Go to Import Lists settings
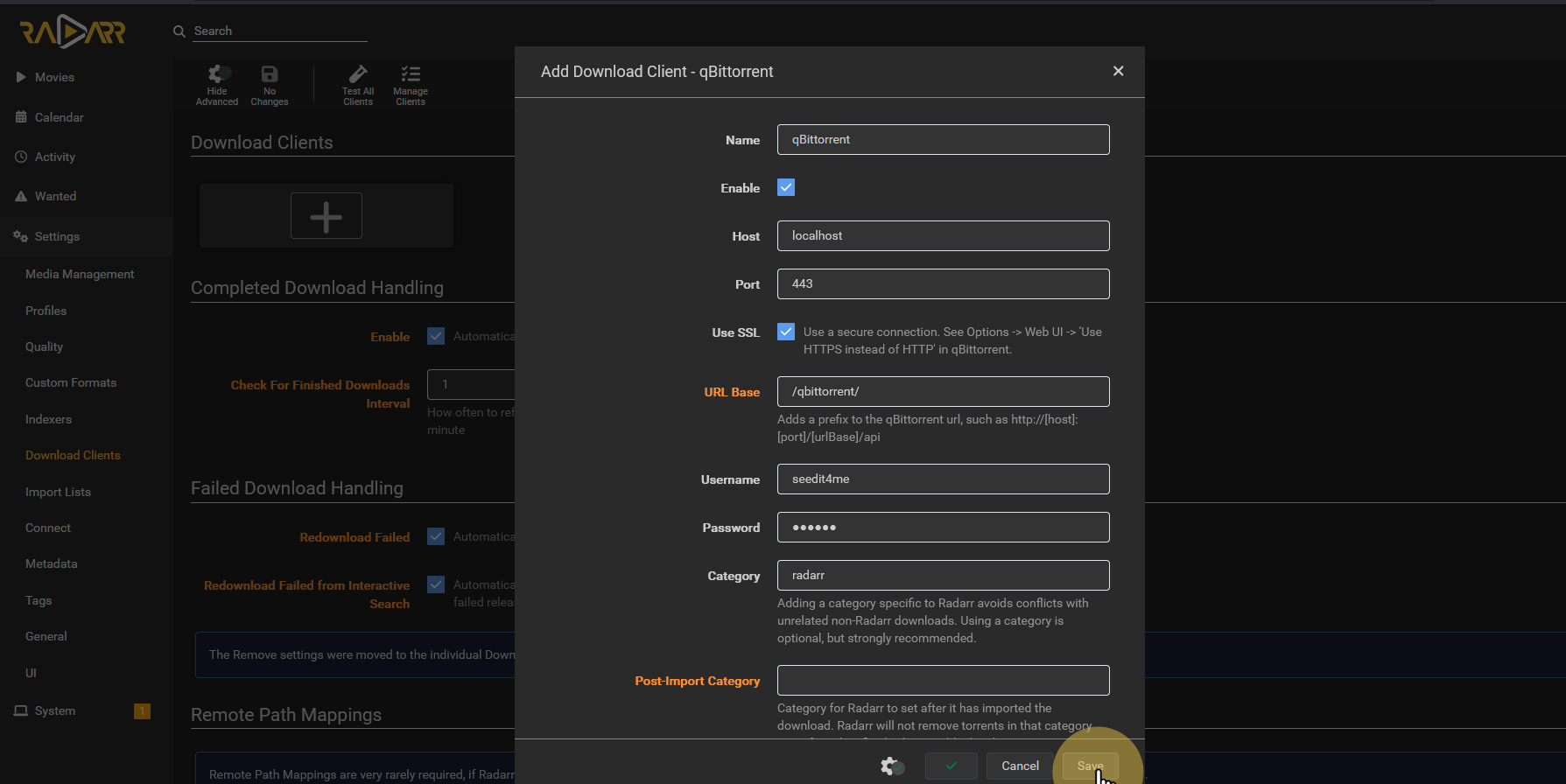The height and width of the screenshot is (784, 1566). click(x=58, y=492)
